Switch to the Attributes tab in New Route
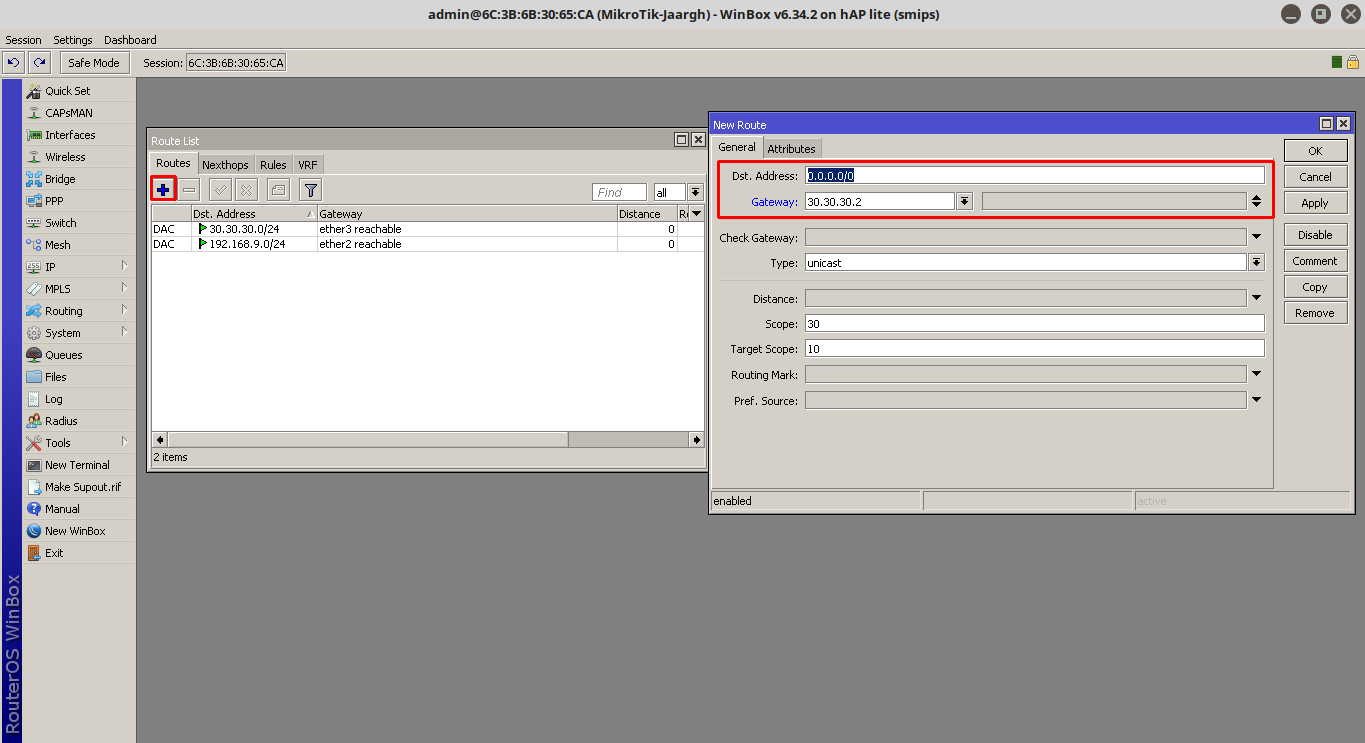This screenshot has width=1365, height=743. click(x=792, y=147)
